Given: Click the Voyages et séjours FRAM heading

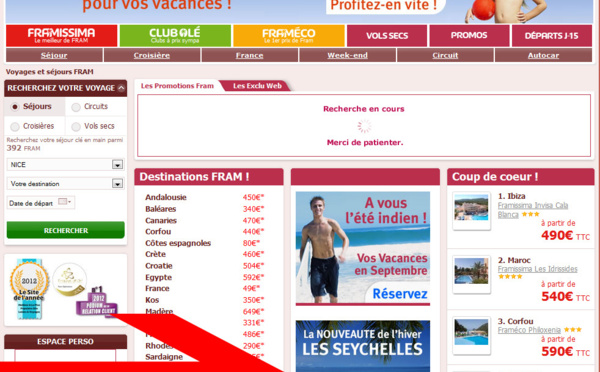Looking at the screenshot, I should [50, 72].
